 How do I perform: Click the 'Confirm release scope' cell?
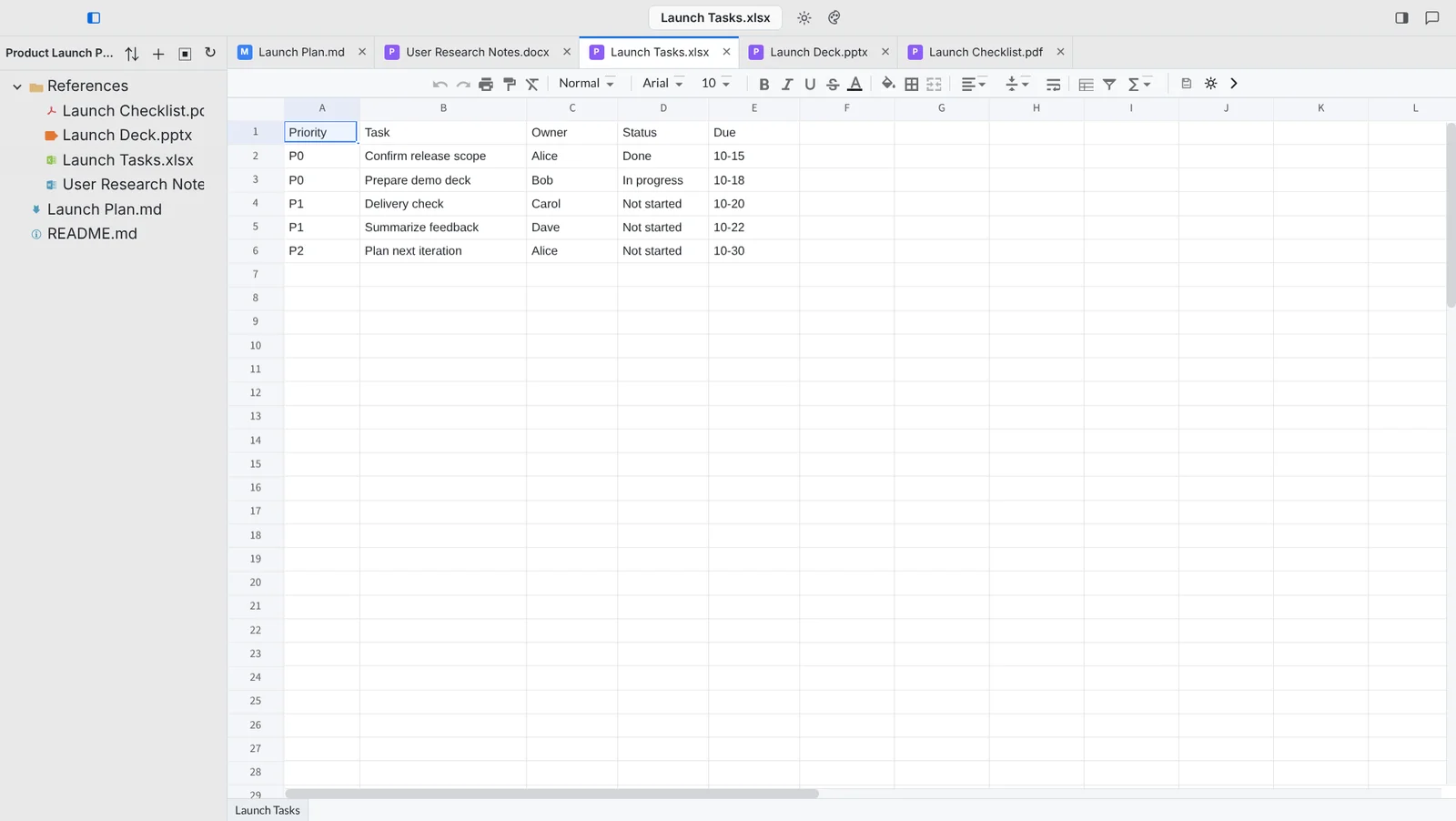(x=443, y=156)
